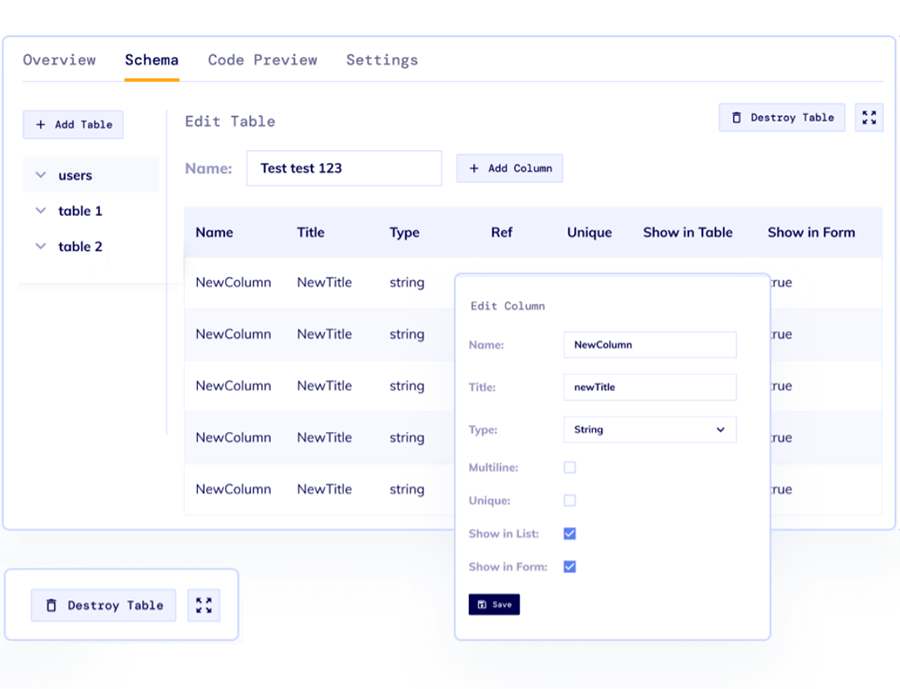
Task: Click the plus icon on Add Table
Action: (41, 125)
